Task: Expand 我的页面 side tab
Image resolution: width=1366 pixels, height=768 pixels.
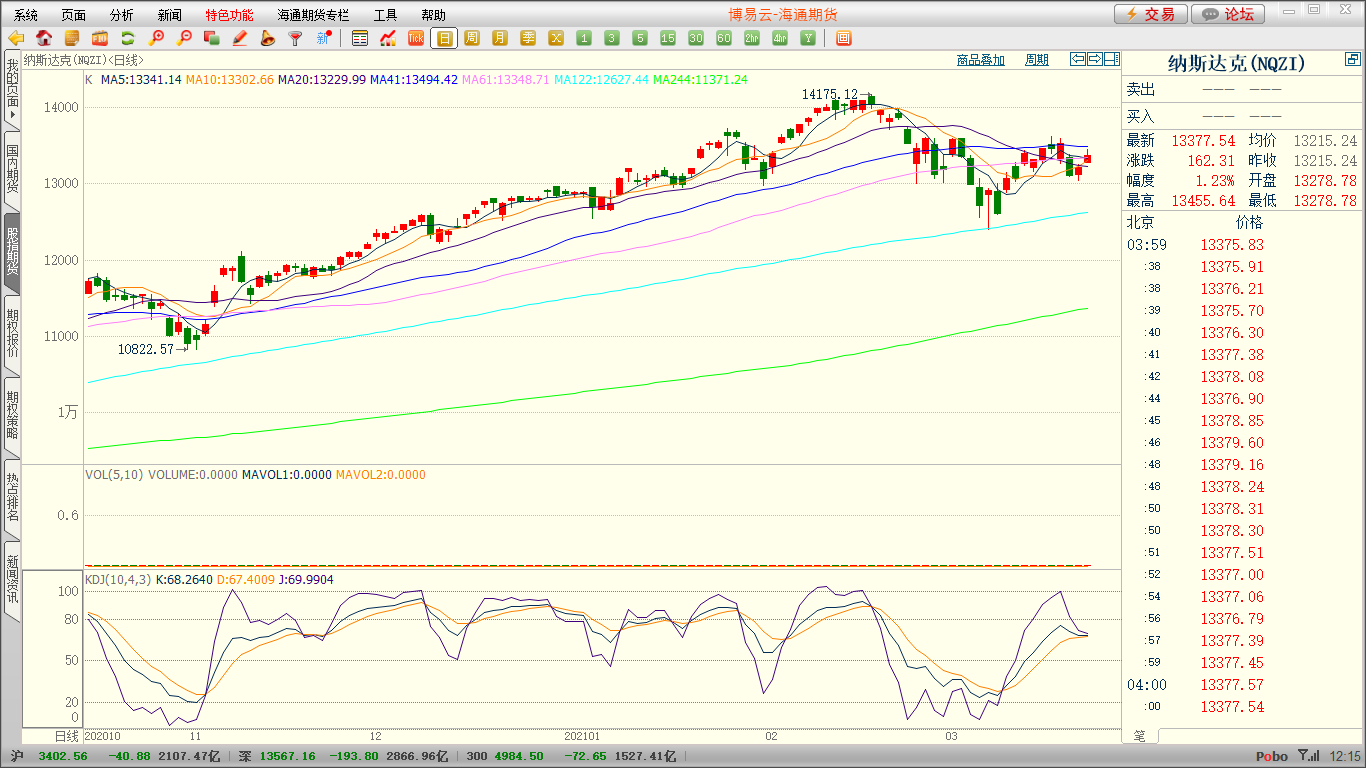Action: (x=12, y=89)
